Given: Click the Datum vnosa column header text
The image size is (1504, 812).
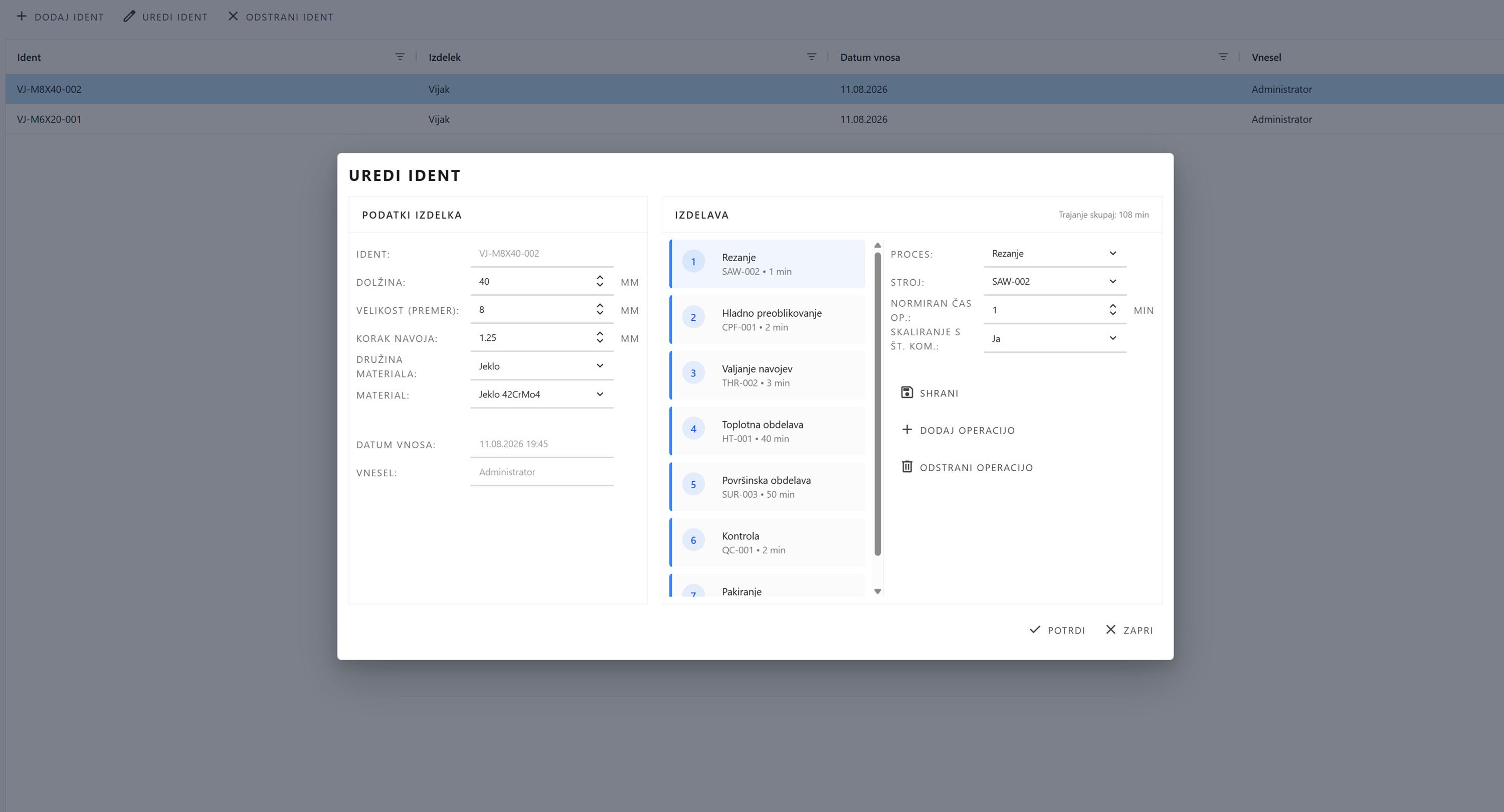Looking at the screenshot, I should pyautogui.click(x=870, y=57).
